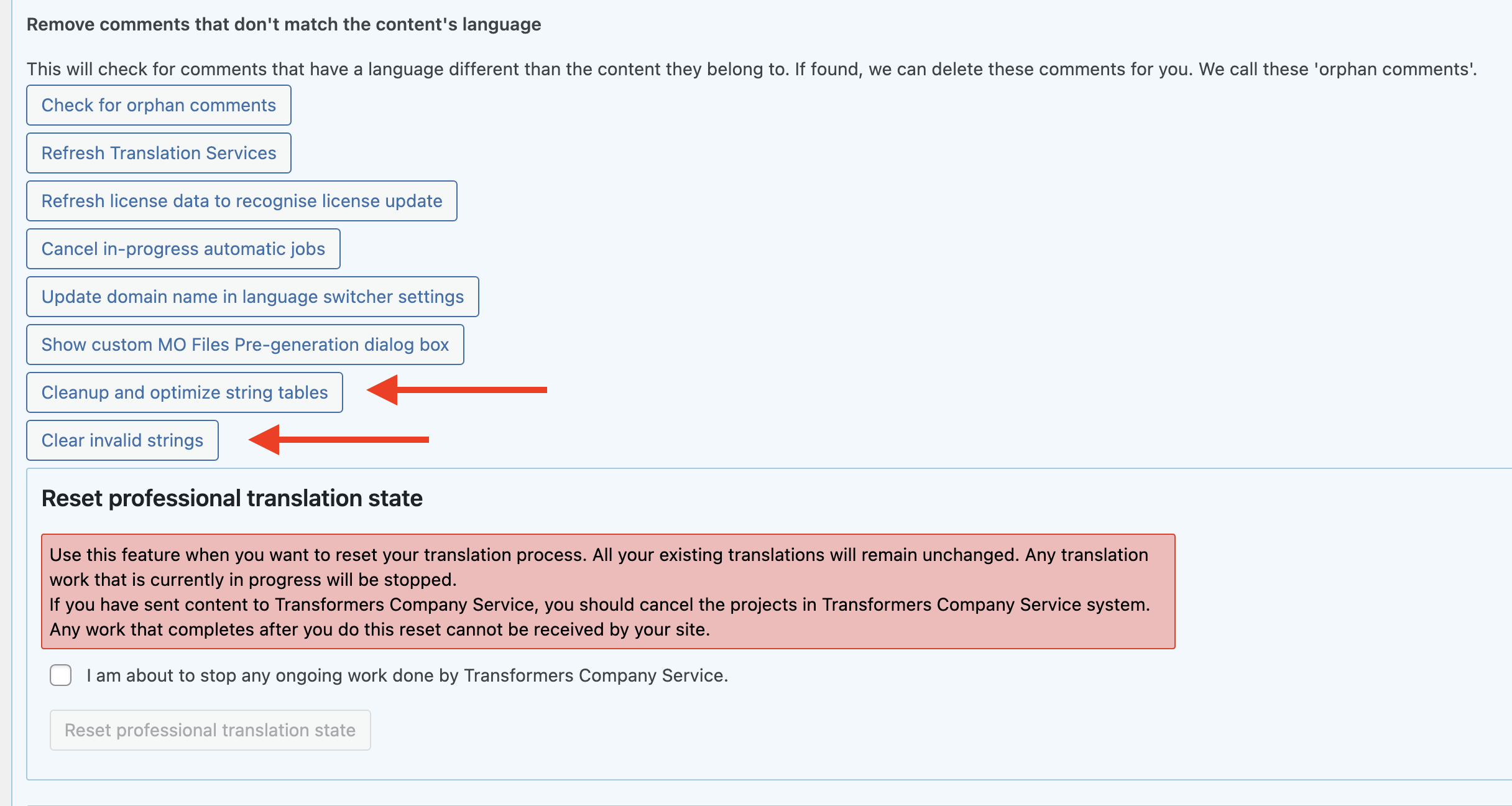Cancel in-progress automatic jobs
The height and width of the screenshot is (806, 1512).
tap(183, 249)
